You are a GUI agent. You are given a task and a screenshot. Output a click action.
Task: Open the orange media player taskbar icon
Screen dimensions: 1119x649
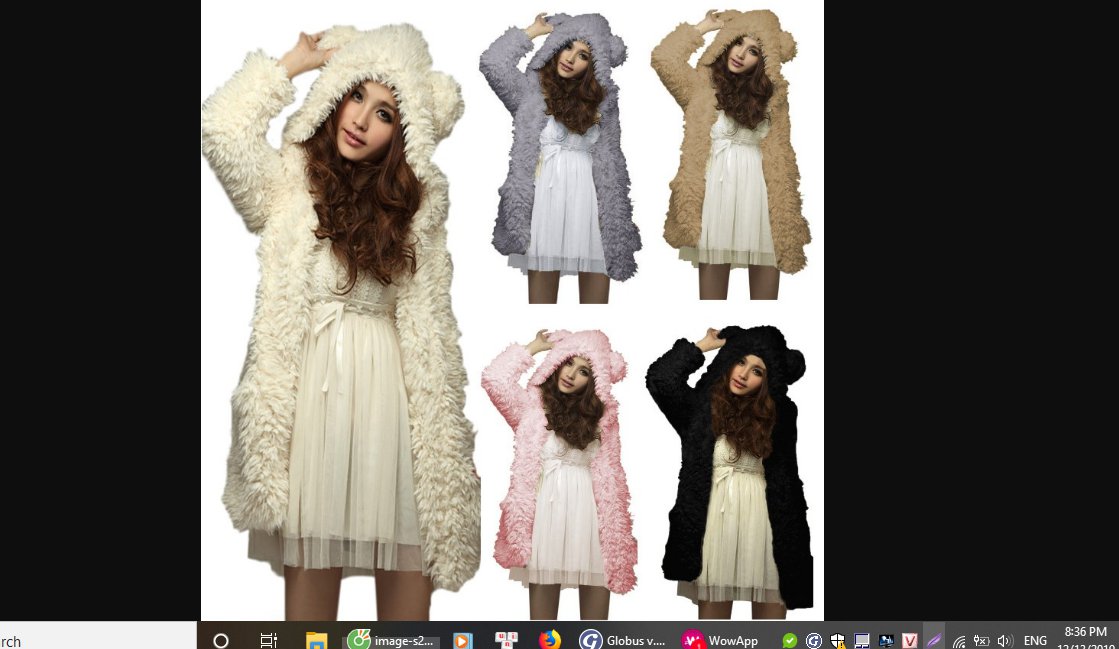(462, 640)
